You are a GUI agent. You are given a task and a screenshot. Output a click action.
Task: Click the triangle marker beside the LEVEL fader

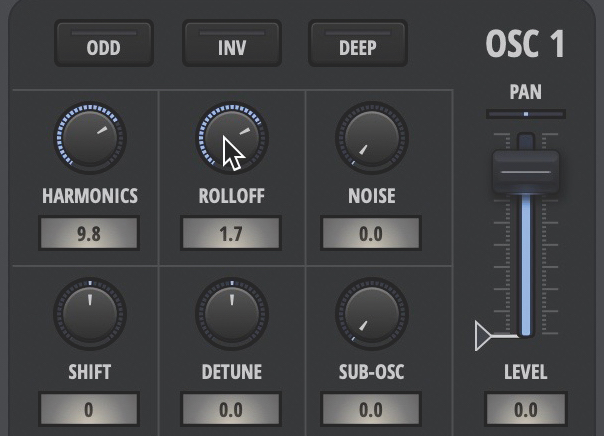[483, 335]
